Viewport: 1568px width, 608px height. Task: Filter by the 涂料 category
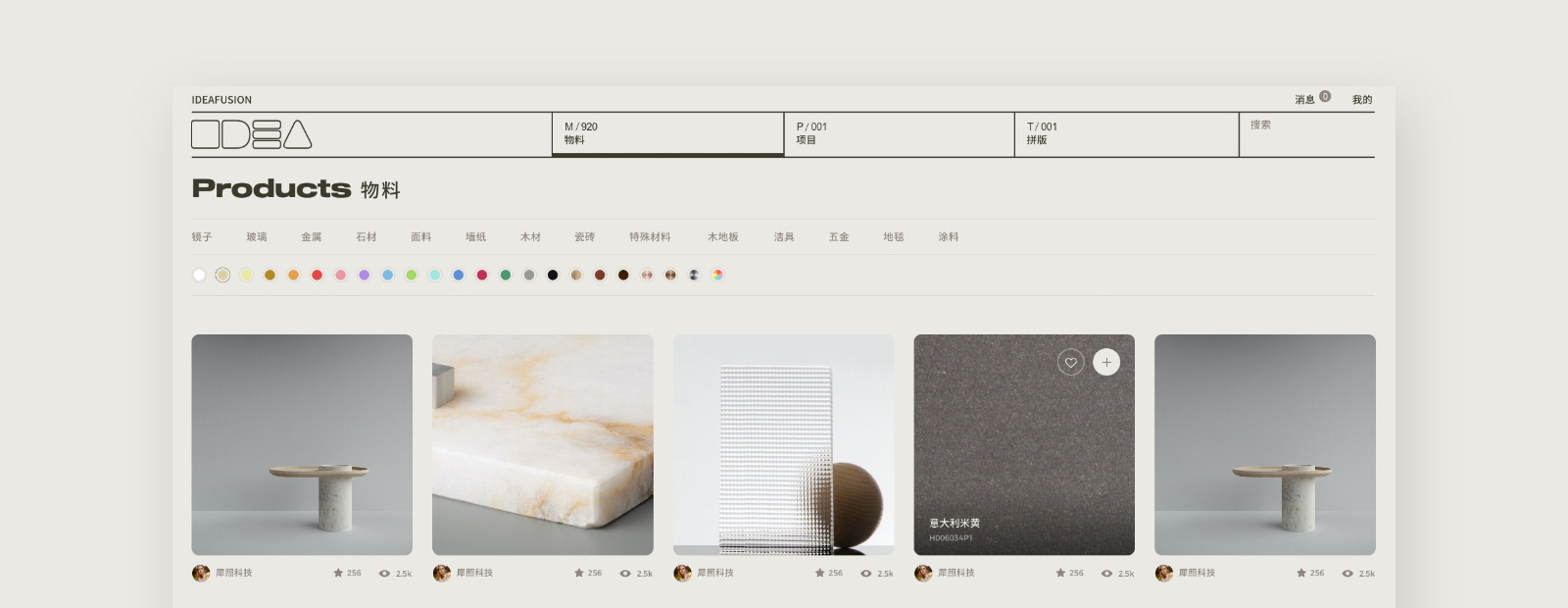[949, 237]
